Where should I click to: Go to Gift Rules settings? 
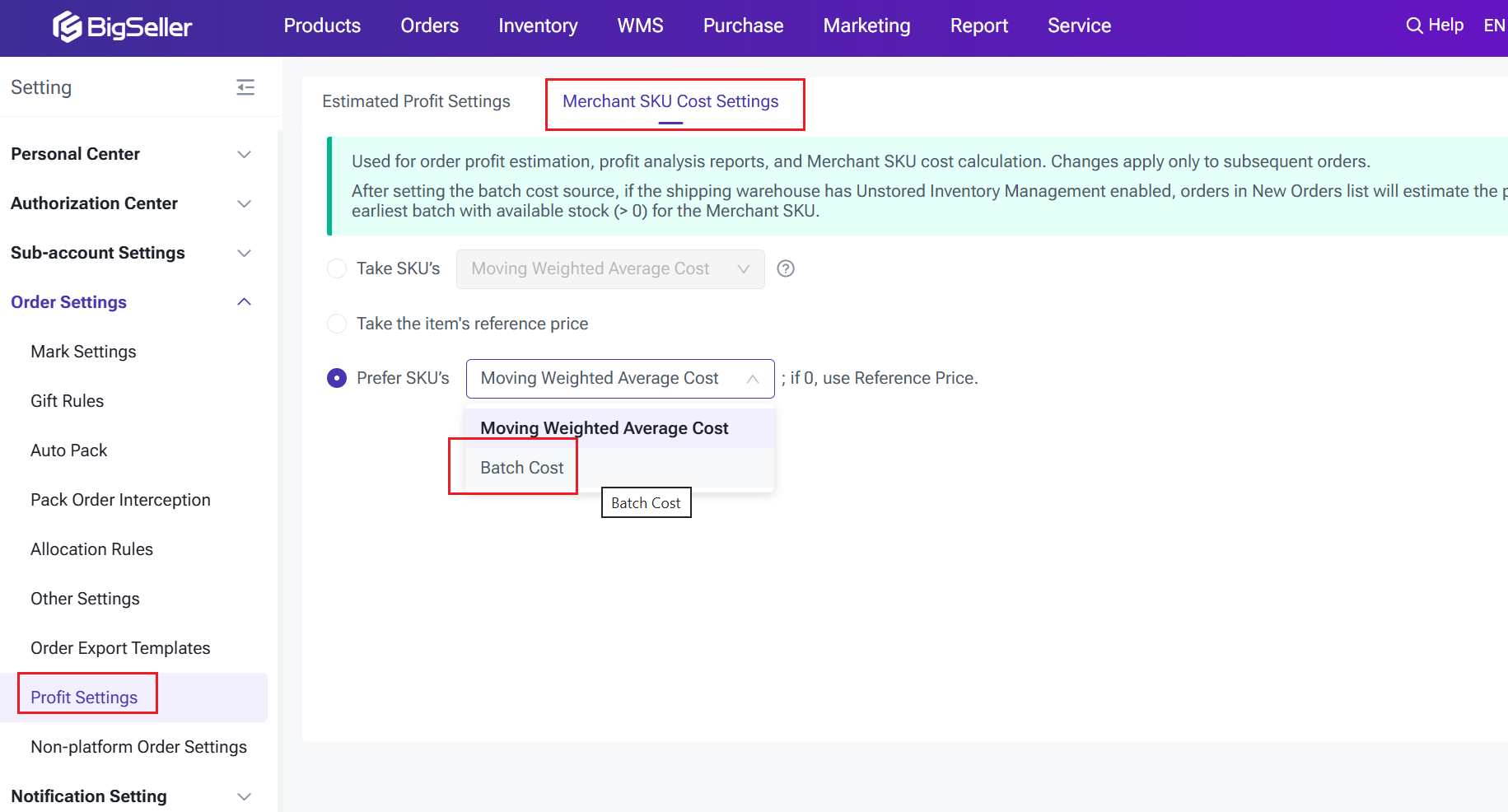tap(68, 401)
